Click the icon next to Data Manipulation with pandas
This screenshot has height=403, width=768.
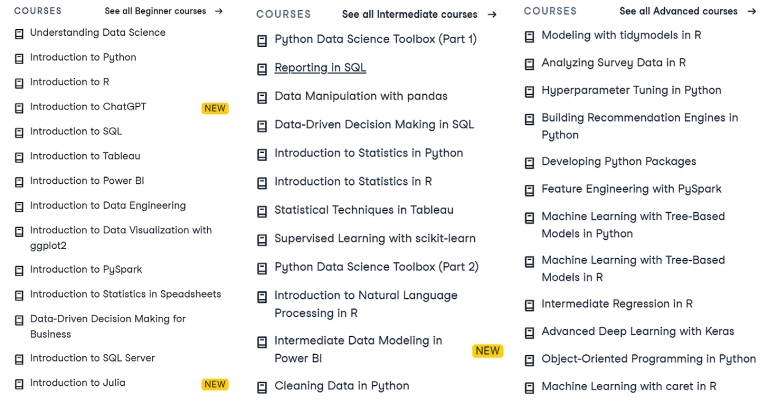tap(263, 97)
